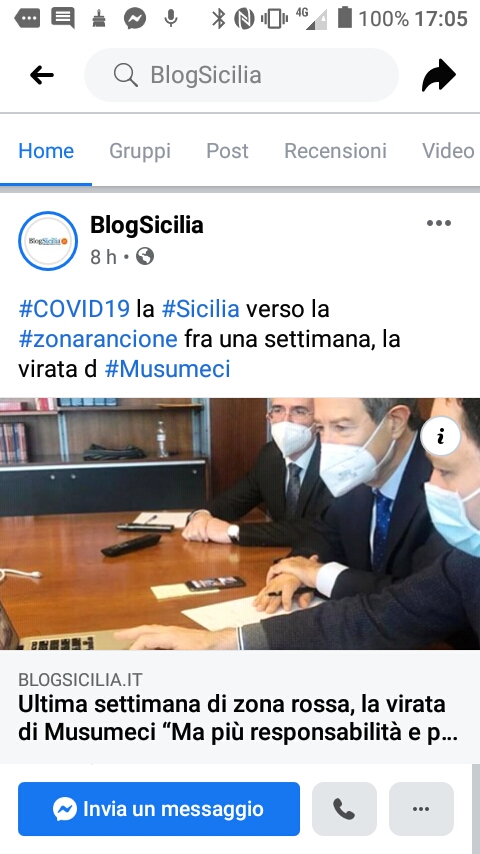Tap the back arrow icon
This screenshot has width=480, height=854.
point(42,75)
